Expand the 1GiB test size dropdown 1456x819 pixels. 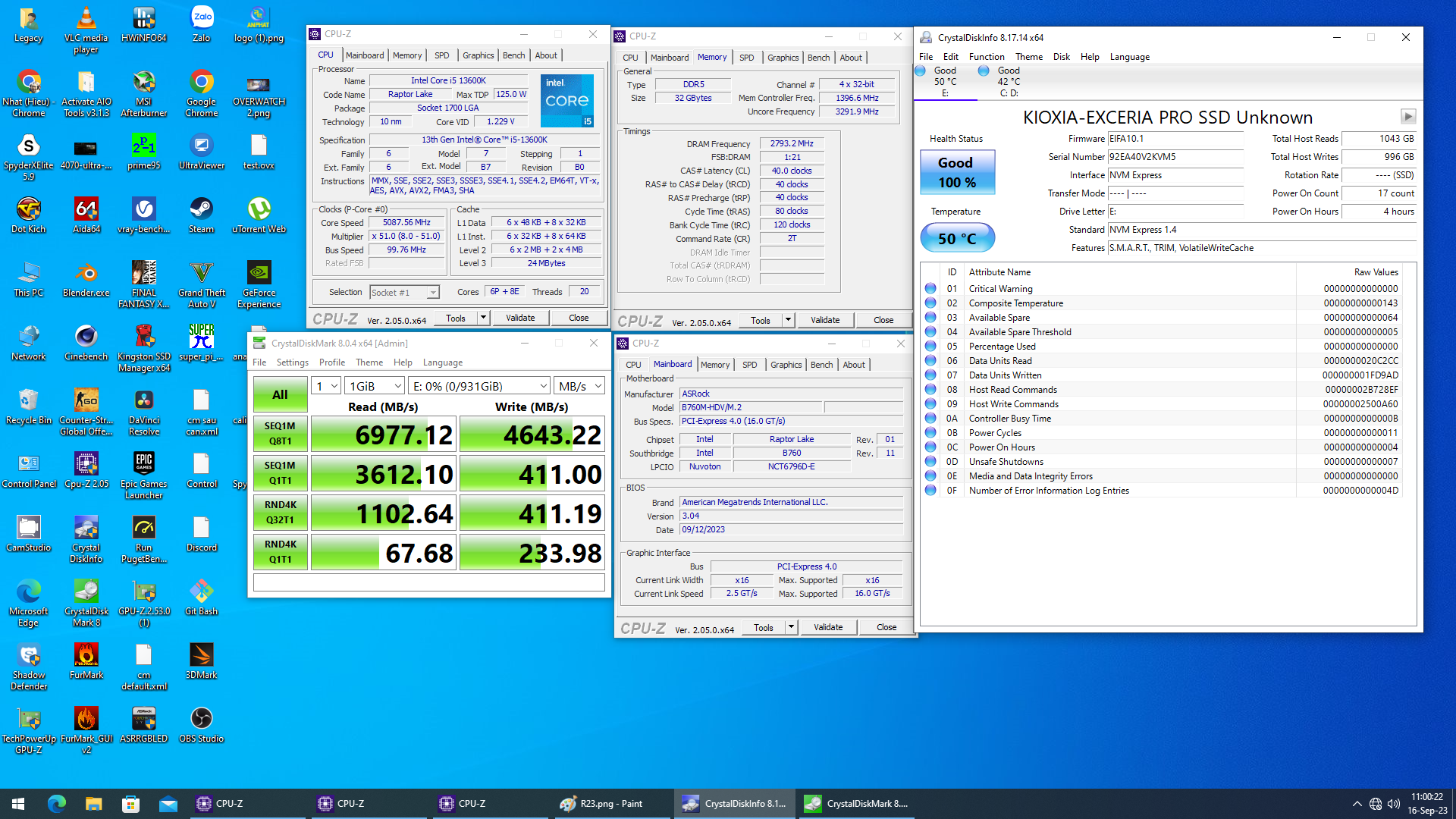coord(374,387)
